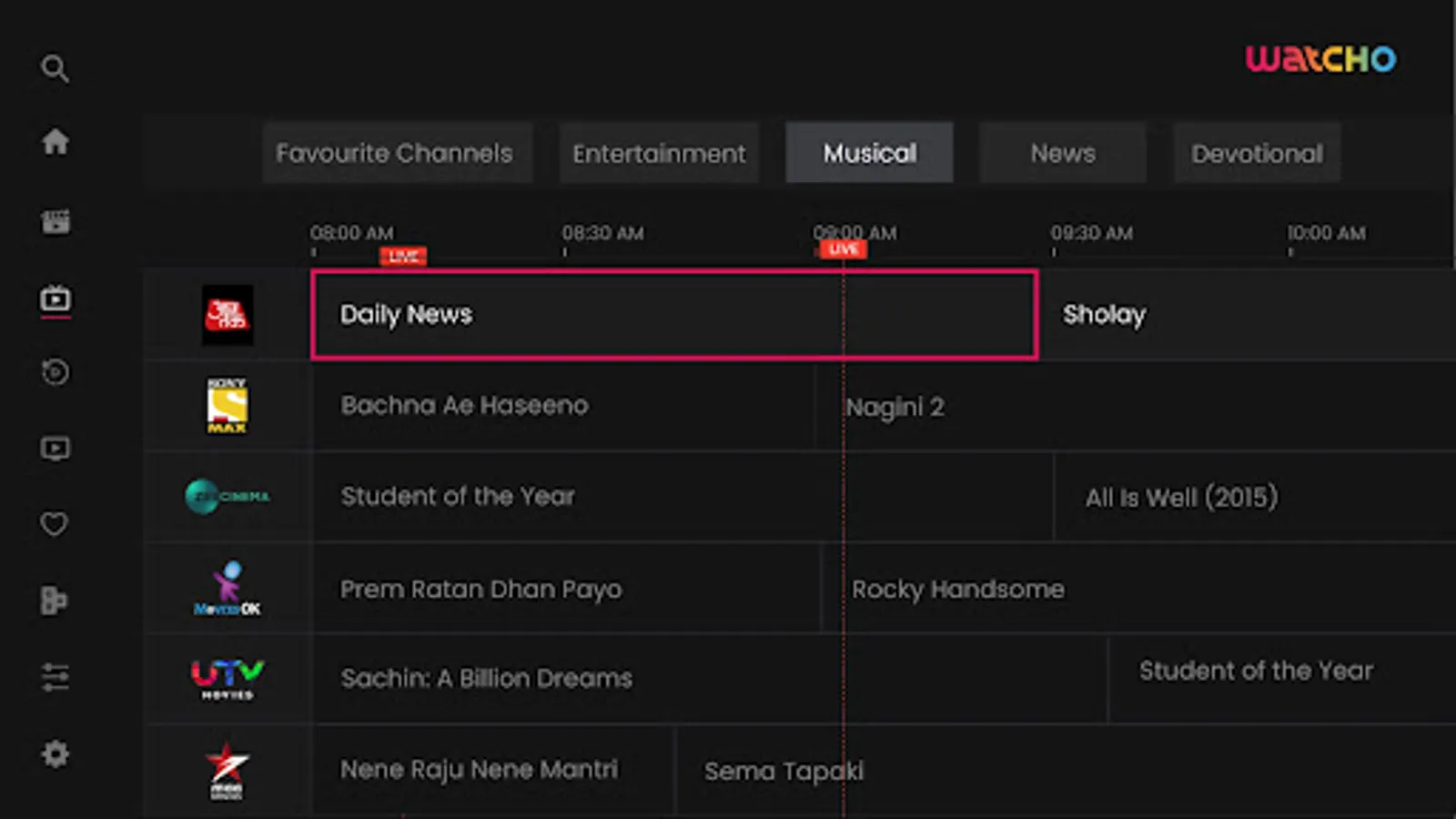Select the UTV Movies channel logo

click(227, 679)
